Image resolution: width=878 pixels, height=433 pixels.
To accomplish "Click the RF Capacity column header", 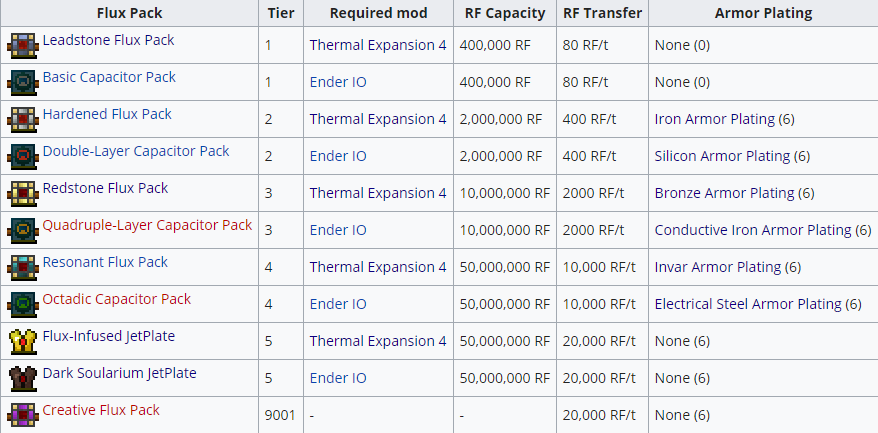I will (x=505, y=13).
